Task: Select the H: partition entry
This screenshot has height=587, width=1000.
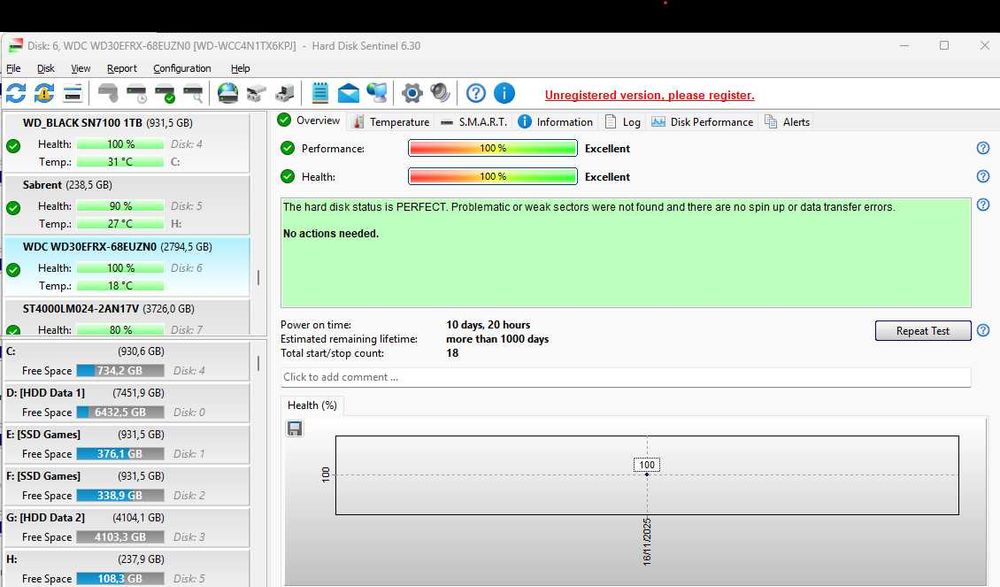Action: click(126, 568)
